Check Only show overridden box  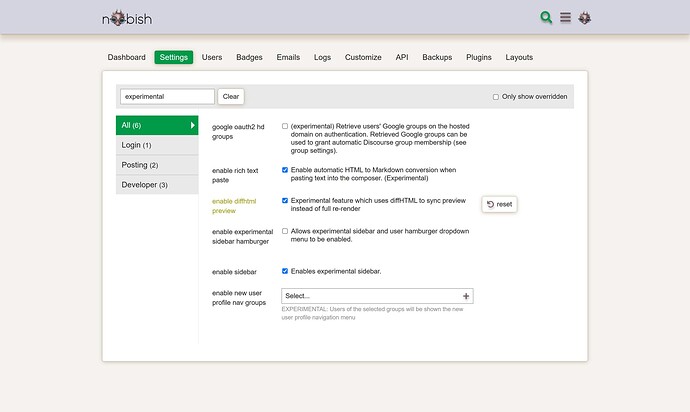pyautogui.click(x=495, y=97)
